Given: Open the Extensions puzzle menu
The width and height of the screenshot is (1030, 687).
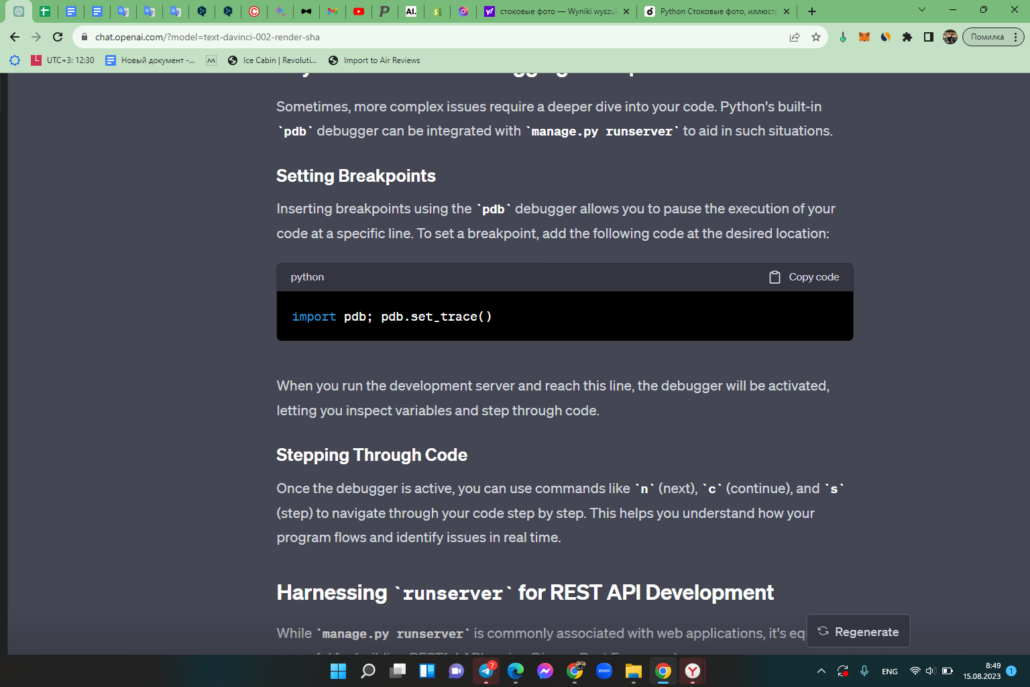Looking at the screenshot, I should pyautogui.click(x=907, y=37).
